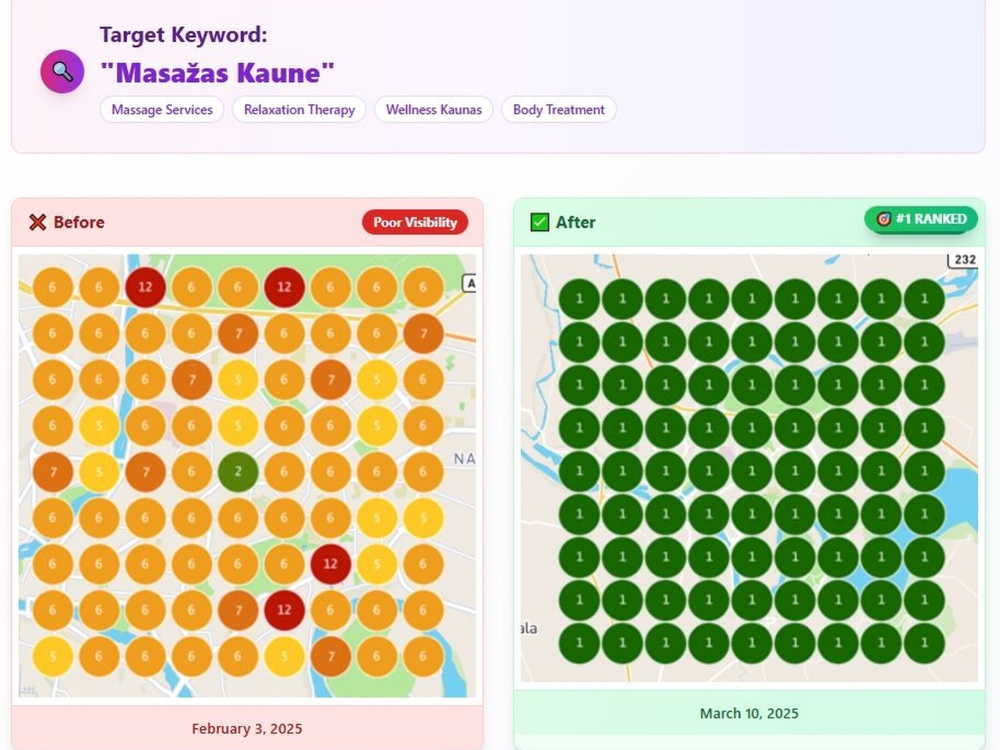
Task: Click the March 10, 2025 date
Action: click(749, 713)
